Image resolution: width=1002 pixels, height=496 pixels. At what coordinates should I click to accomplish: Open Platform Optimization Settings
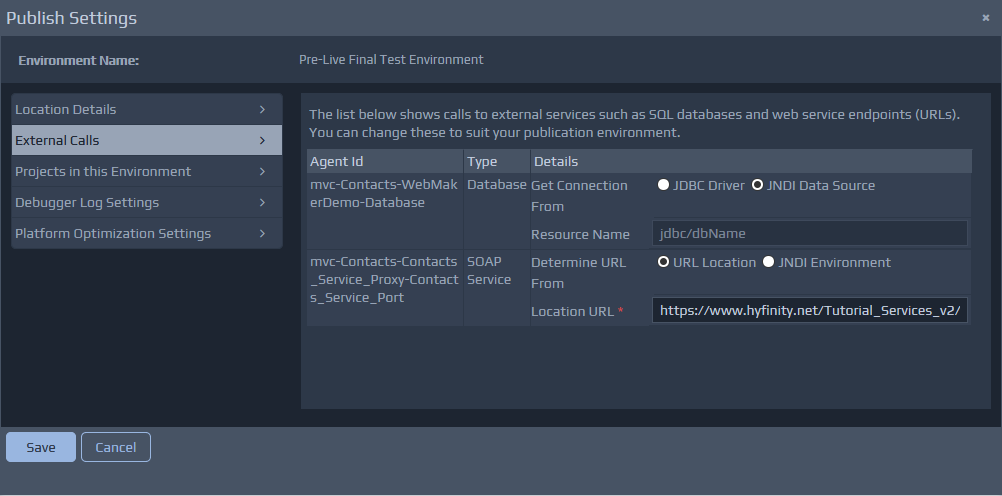pos(113,233)
